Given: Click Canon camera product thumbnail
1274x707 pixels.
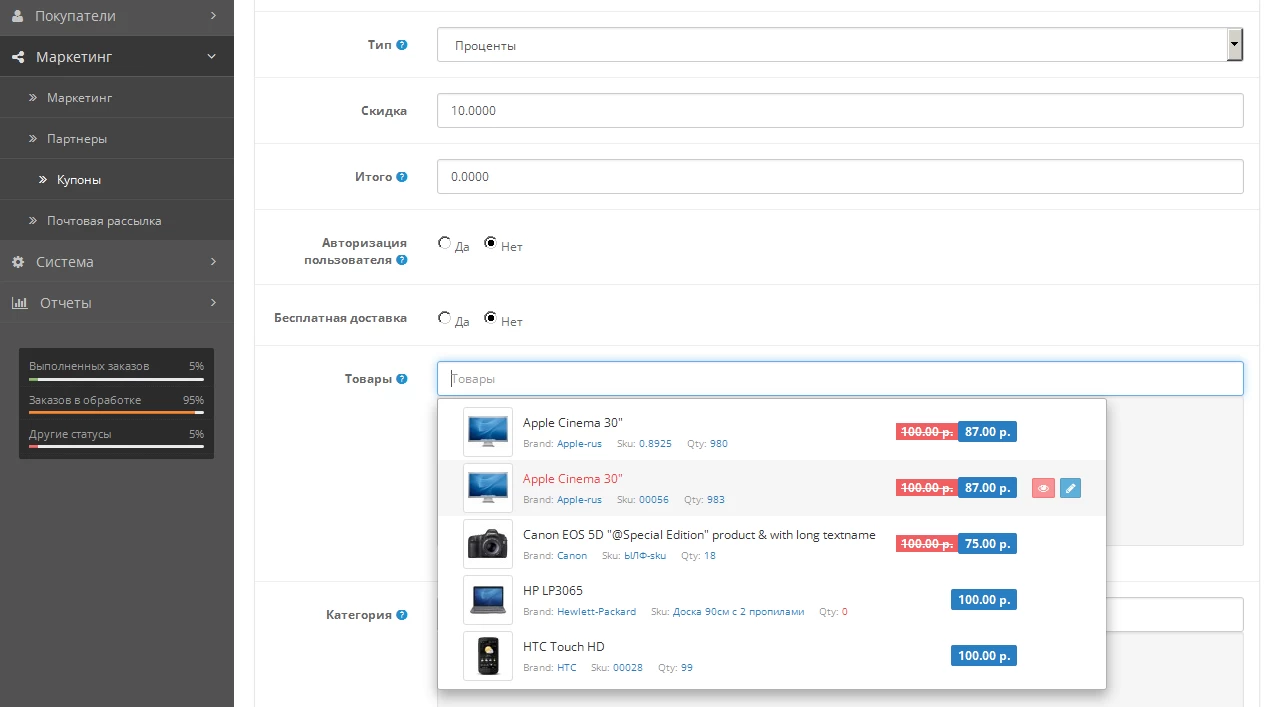Looking at the screenshot, I should pyautogui.click(x=488, y=544).
